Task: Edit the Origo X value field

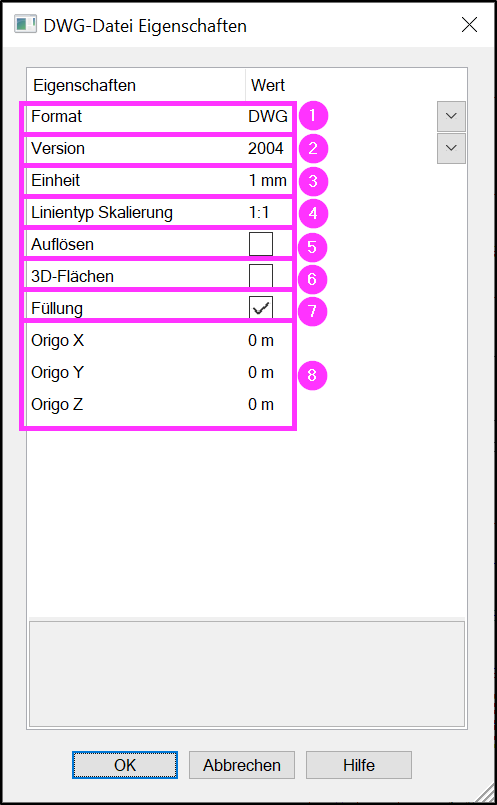Action: pos(261,340)
